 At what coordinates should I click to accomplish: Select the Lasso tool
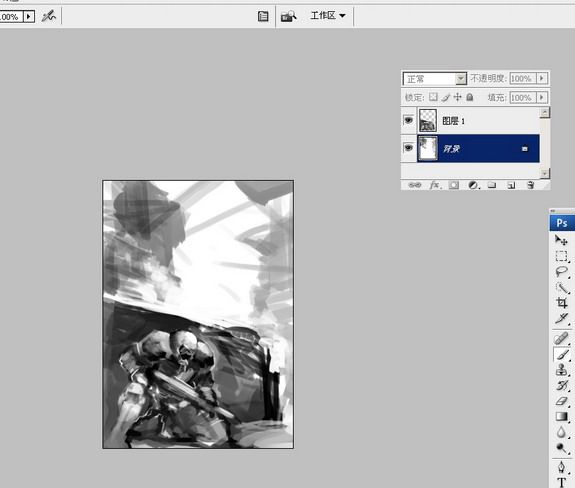point(561,272)
